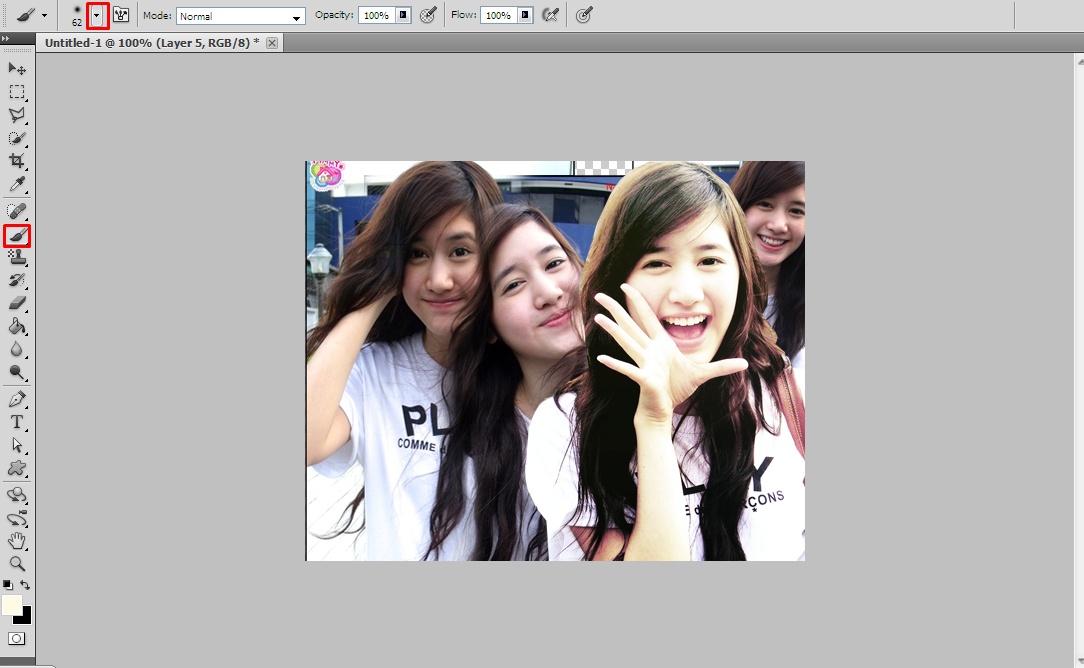Select the Rectangular Marquee tool
This screenshot has height=668, width=1084.
[17, 92]
